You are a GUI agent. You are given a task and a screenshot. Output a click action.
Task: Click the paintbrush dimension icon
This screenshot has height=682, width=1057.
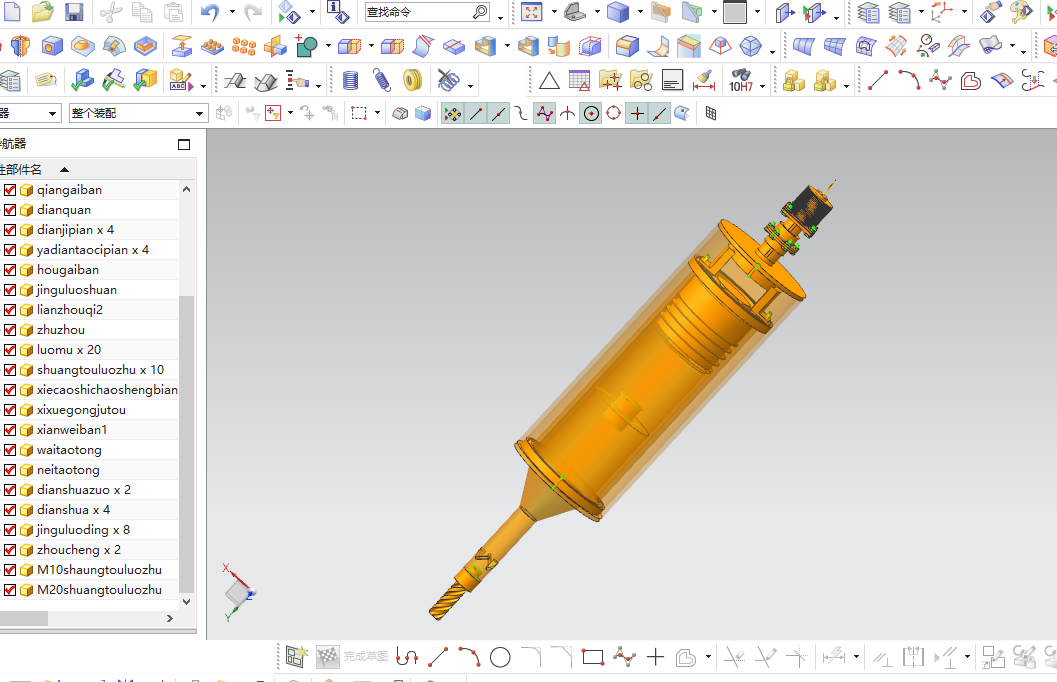click(x=704, y=81)
